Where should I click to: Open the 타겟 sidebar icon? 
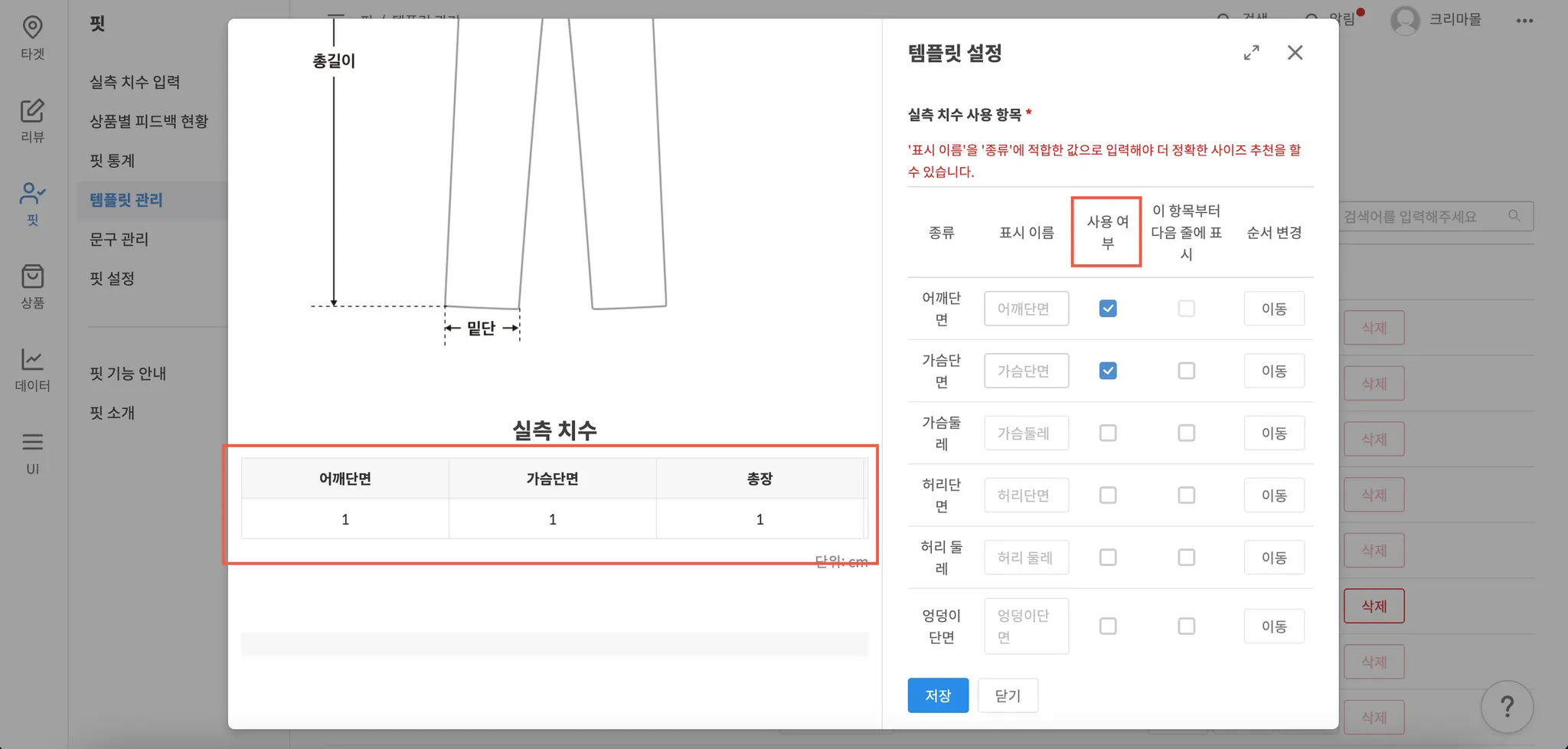[32, 36]
